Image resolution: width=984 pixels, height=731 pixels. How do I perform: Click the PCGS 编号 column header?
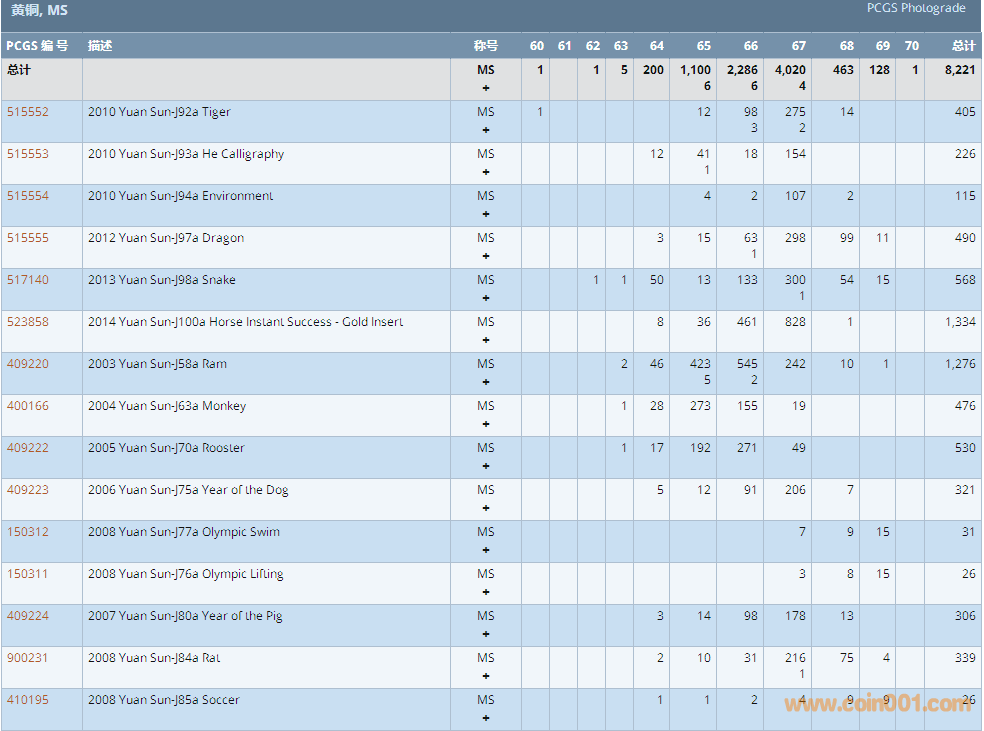(38, 46)
